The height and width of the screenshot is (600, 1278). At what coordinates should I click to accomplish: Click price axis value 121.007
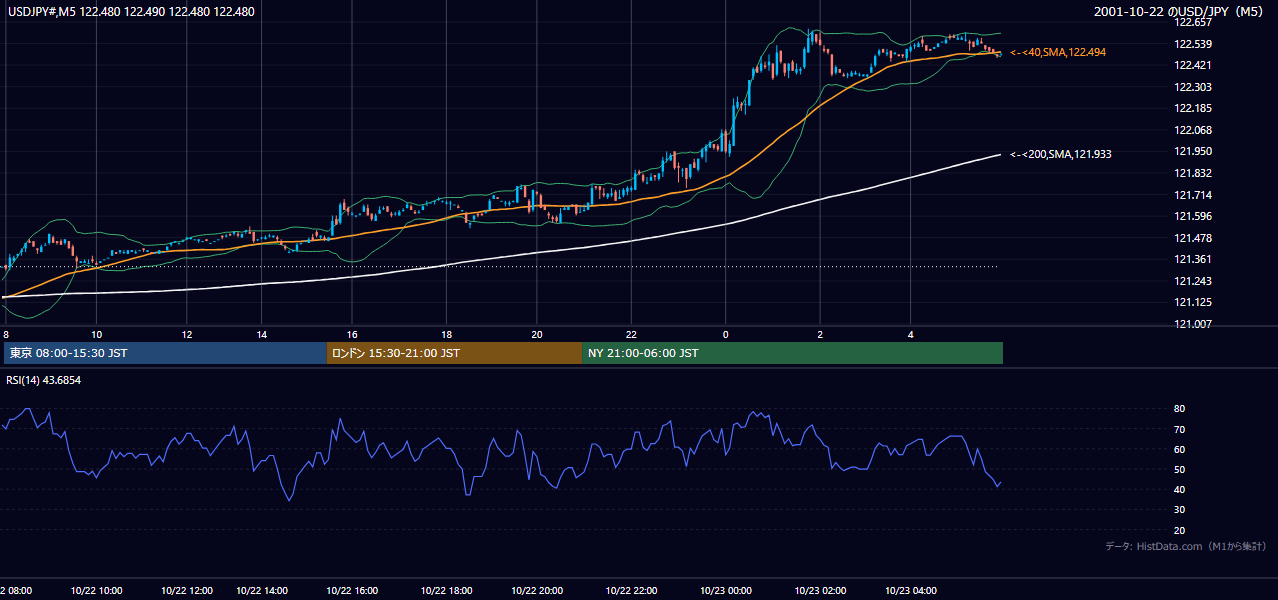(x=1192, y=324)
